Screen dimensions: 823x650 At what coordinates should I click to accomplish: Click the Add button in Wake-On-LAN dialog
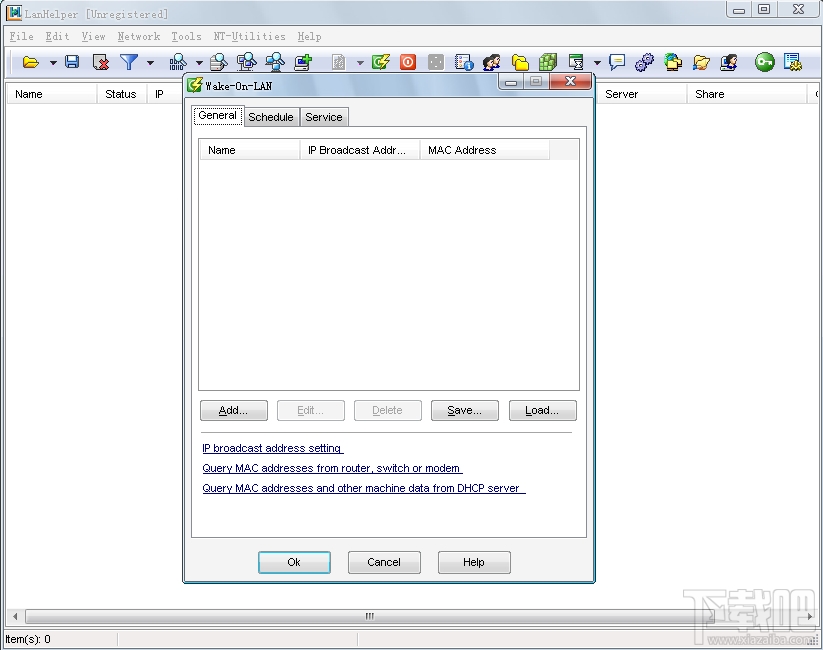point(233,410)
